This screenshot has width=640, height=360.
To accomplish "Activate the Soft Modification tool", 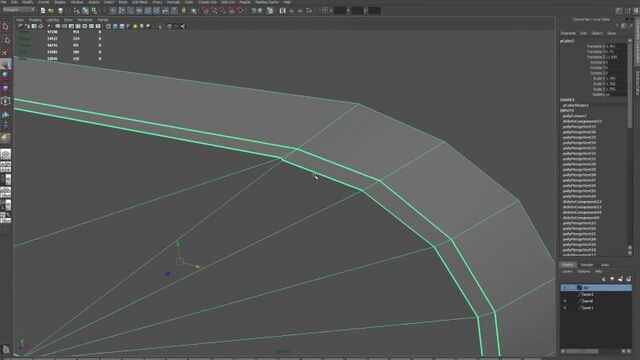I will 6,115.
